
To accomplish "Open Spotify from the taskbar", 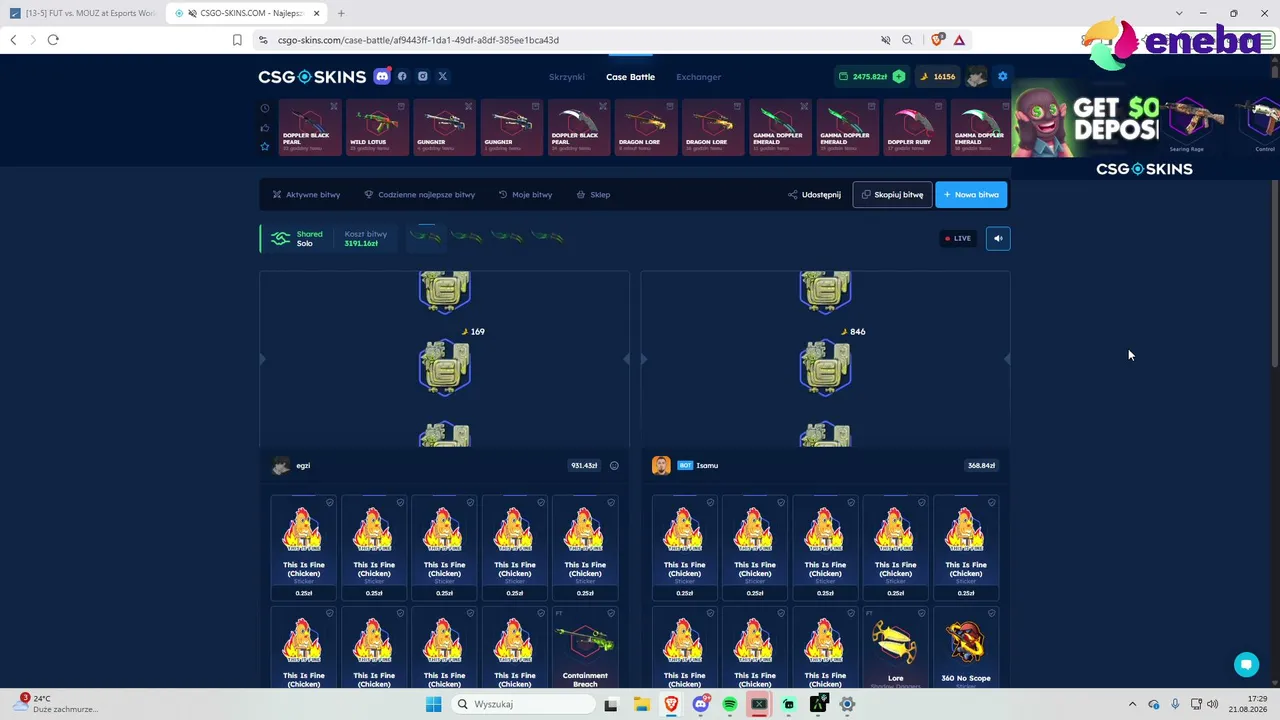I will pyautogui.click(x=729, y=704).
